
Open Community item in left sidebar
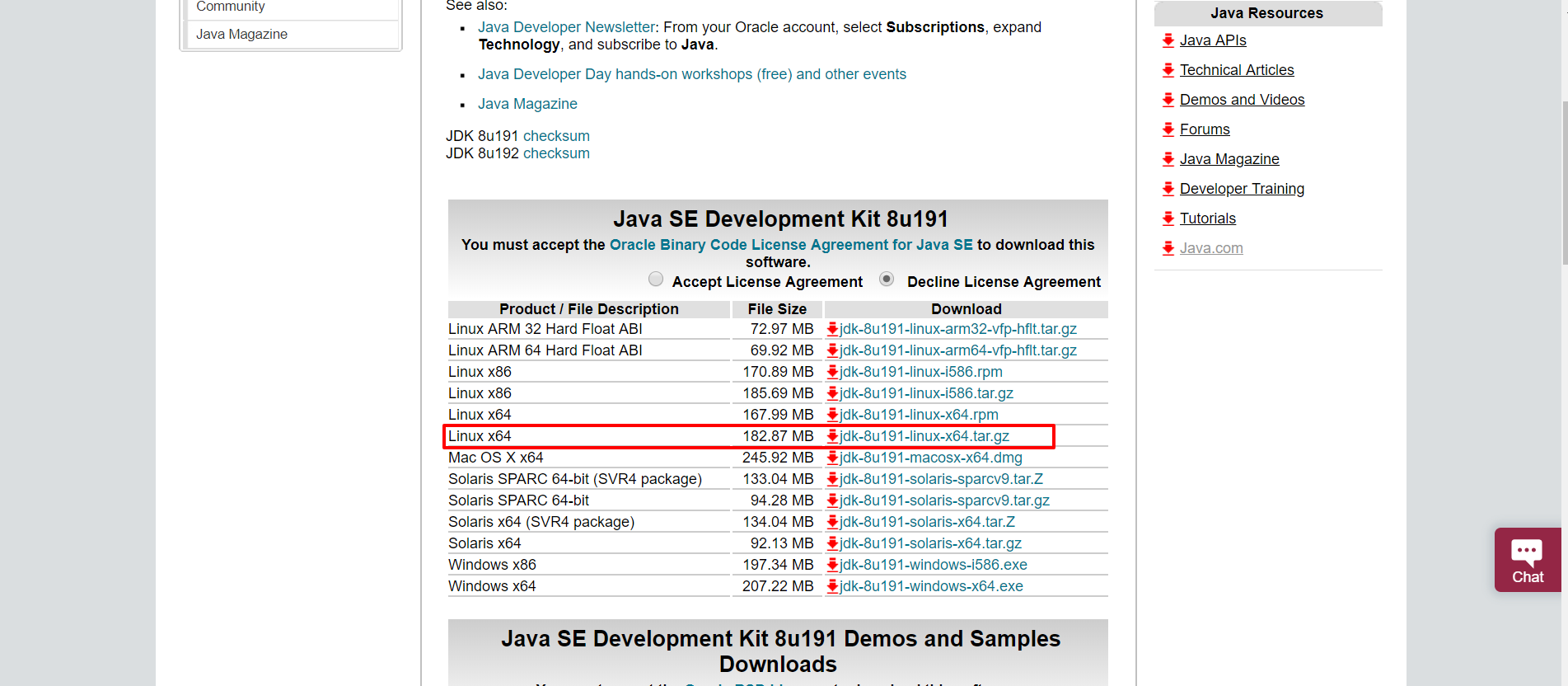tap(230, 7)
